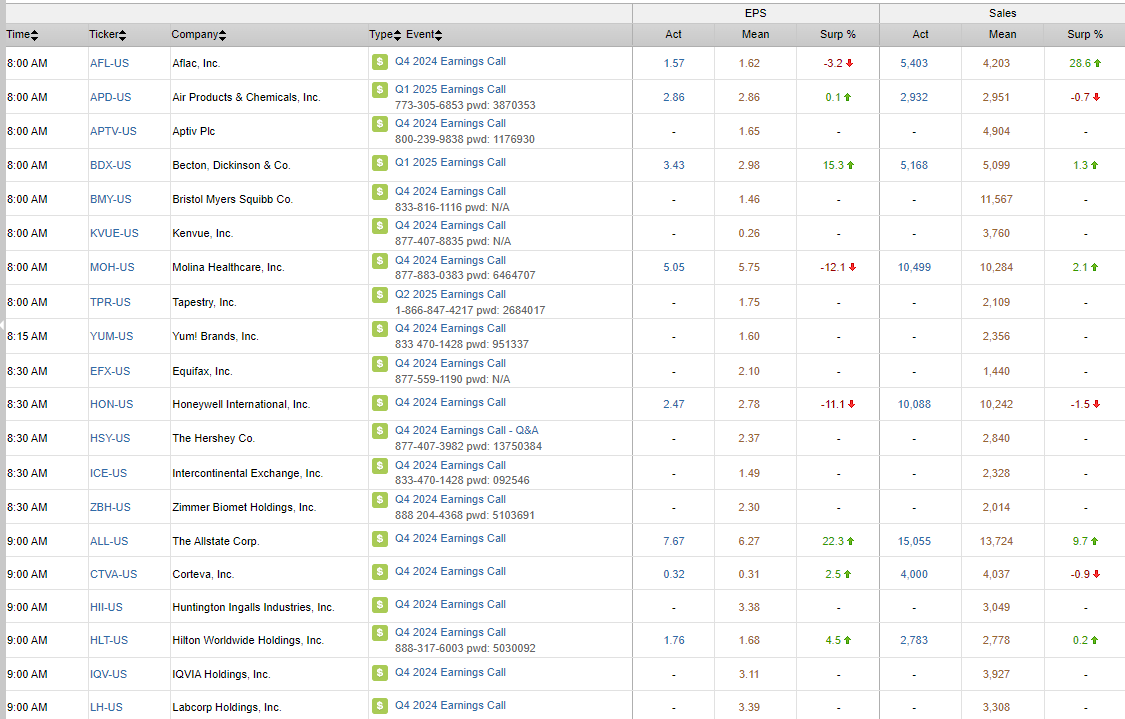Click the Surp % header under EPS
This screenshot has height=719, width=1125.
coord(838,34)
